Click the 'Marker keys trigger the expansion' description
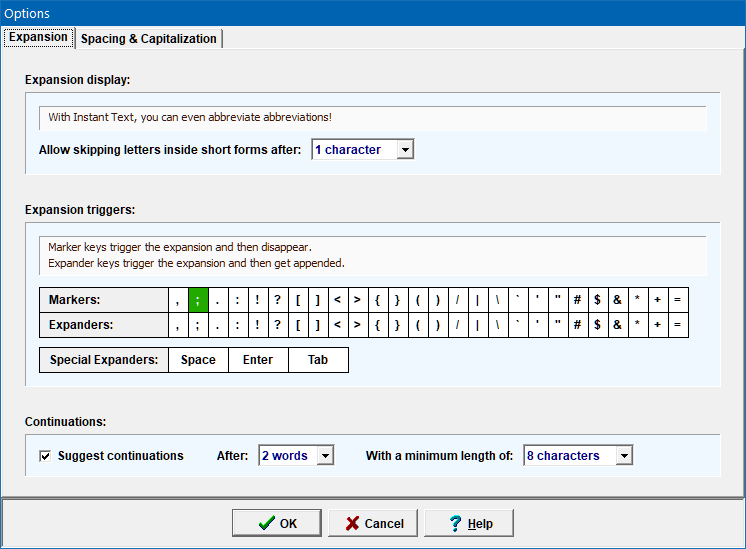This screenshot has height=549, width=746. click(x=180, y=247)
